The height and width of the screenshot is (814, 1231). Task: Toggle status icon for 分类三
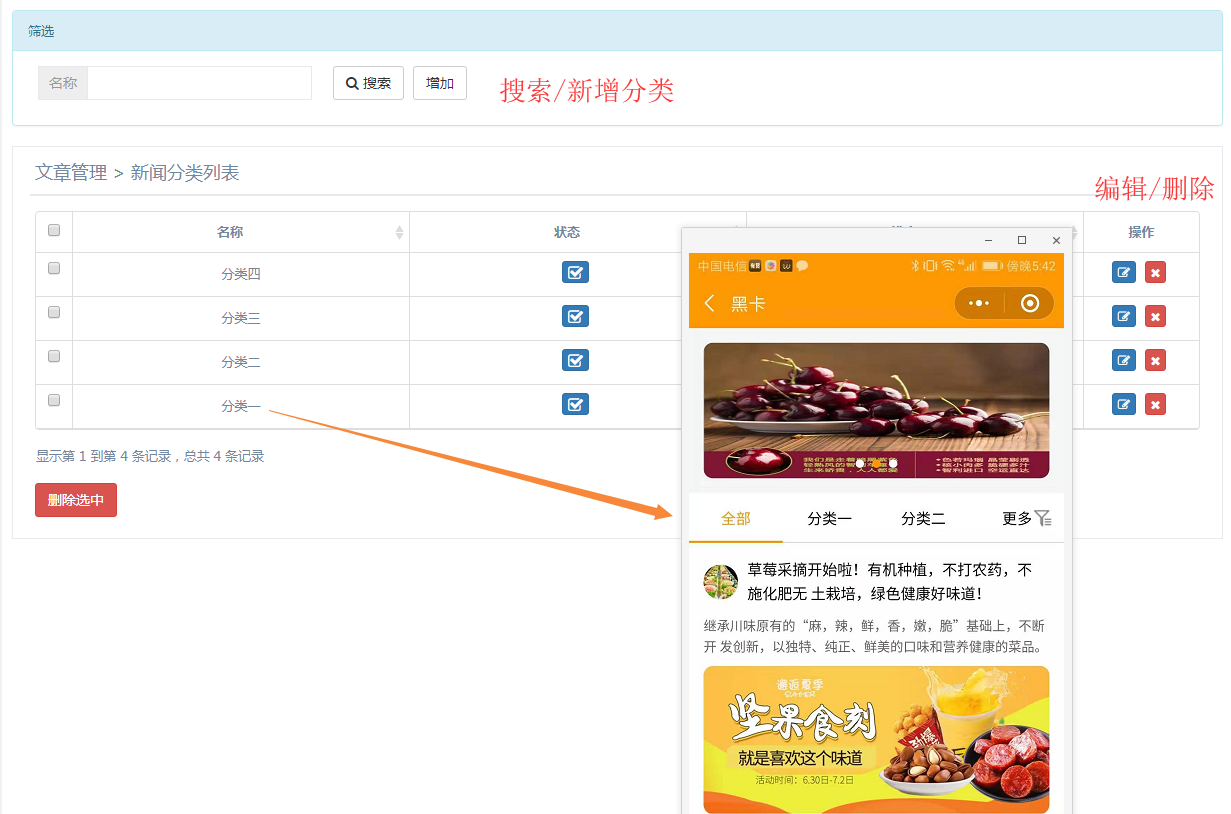[575, 317]
